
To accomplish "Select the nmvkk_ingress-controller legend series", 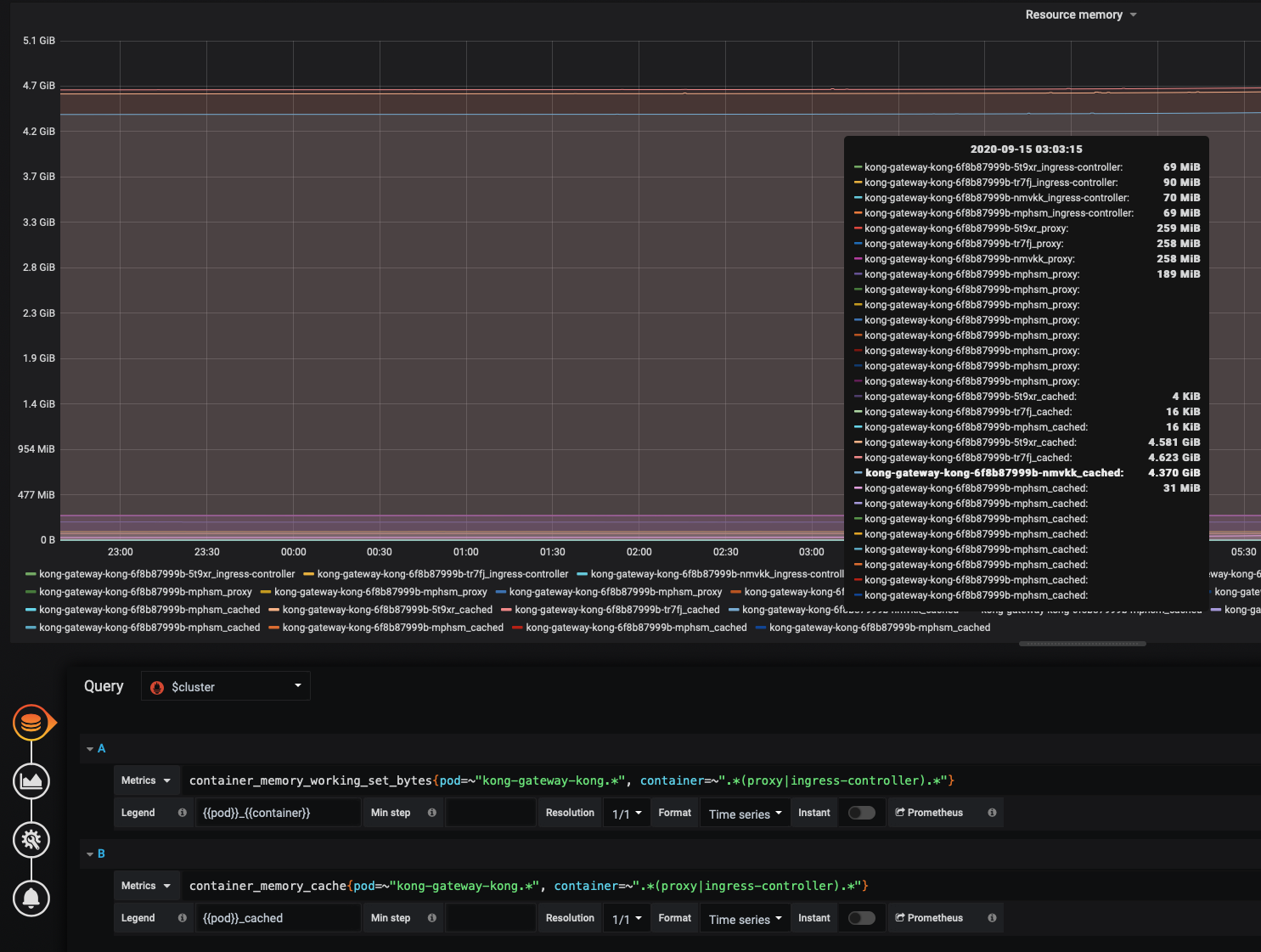I will click(x=718, y=574).
